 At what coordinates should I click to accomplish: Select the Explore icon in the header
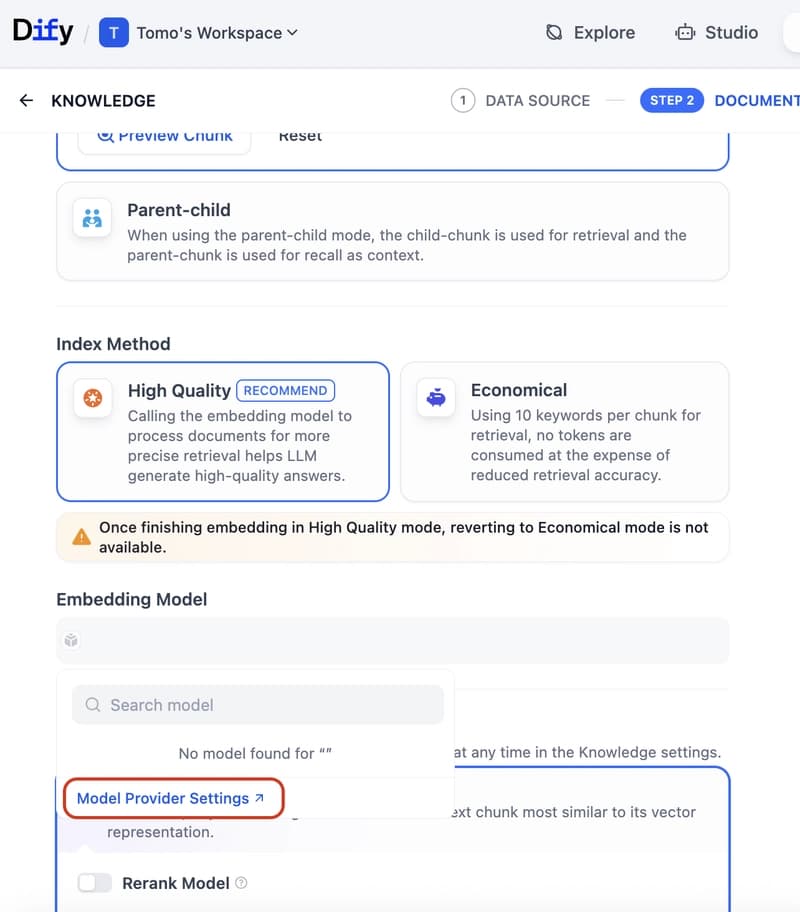pos(553,32)
